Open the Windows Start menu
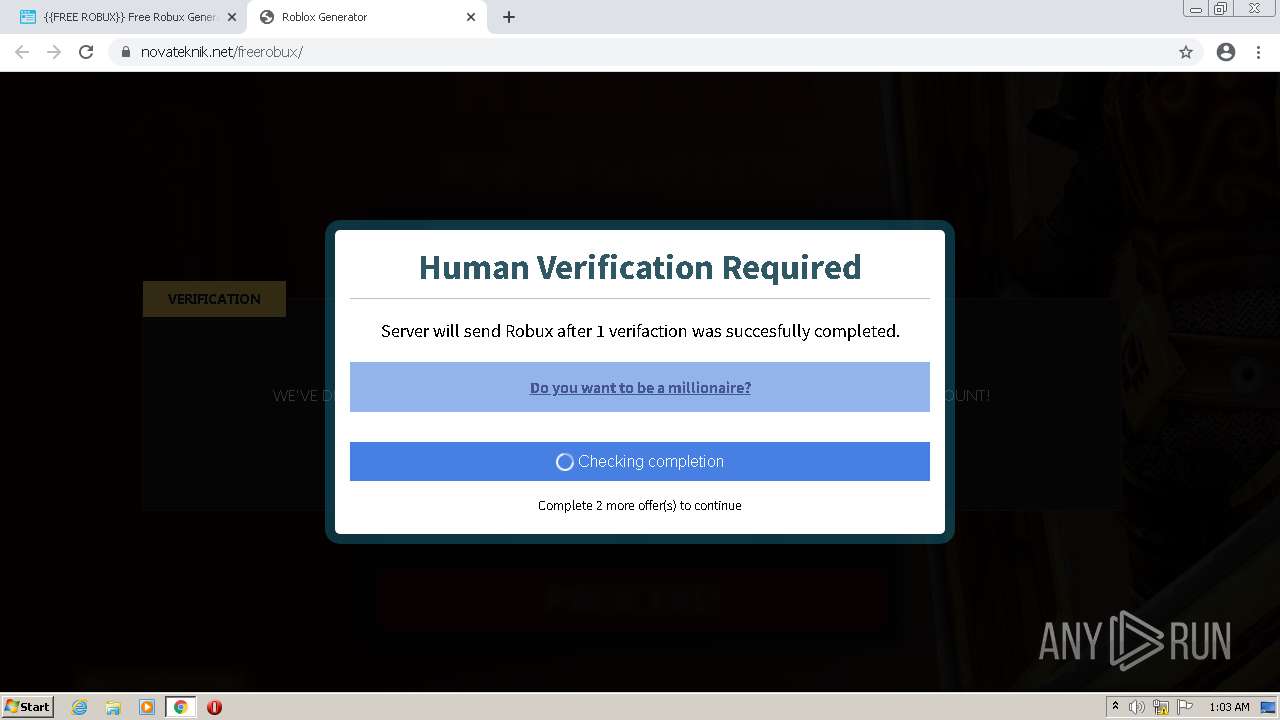The image size is (1280, 720). click(x=27, y=706)
